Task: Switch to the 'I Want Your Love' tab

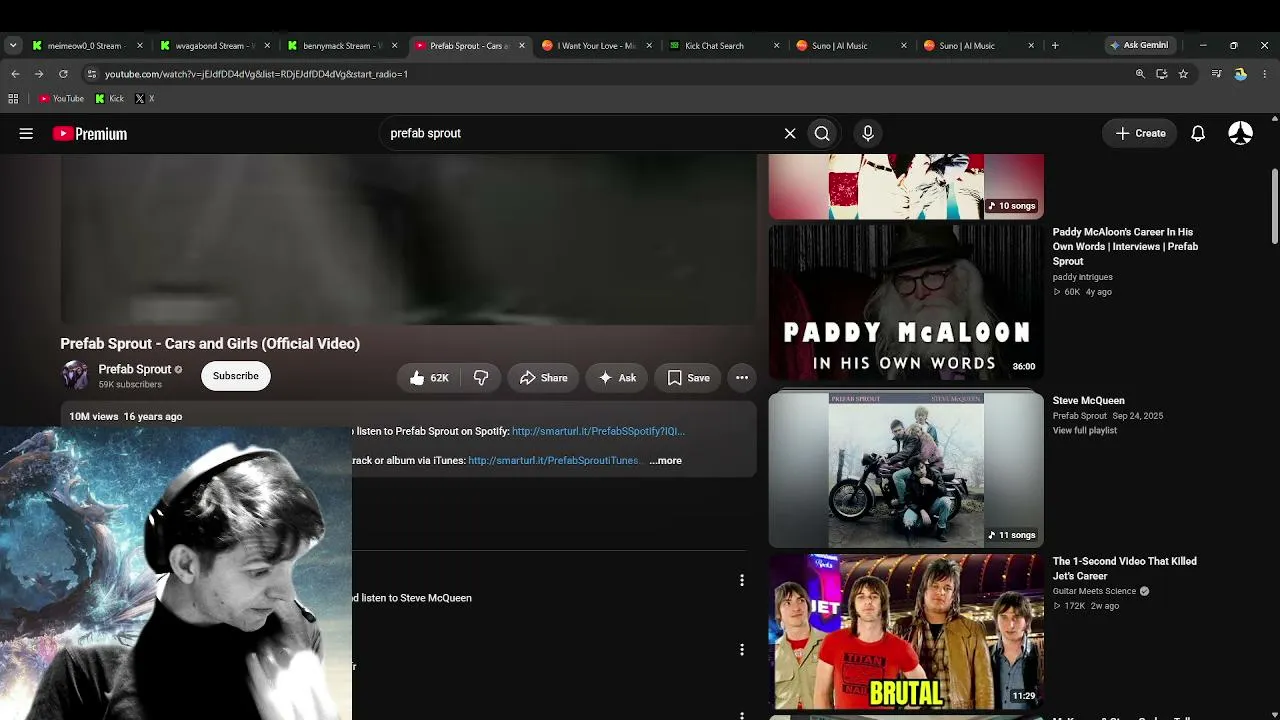Action: (x=596, y=45)
